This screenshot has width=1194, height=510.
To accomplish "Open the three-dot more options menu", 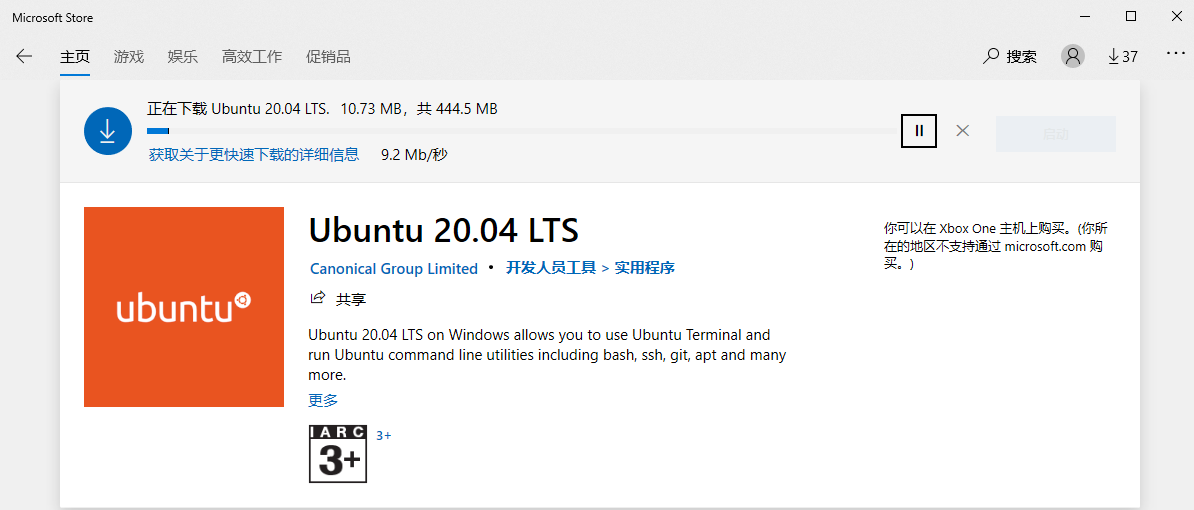I will click(1175, 54).
